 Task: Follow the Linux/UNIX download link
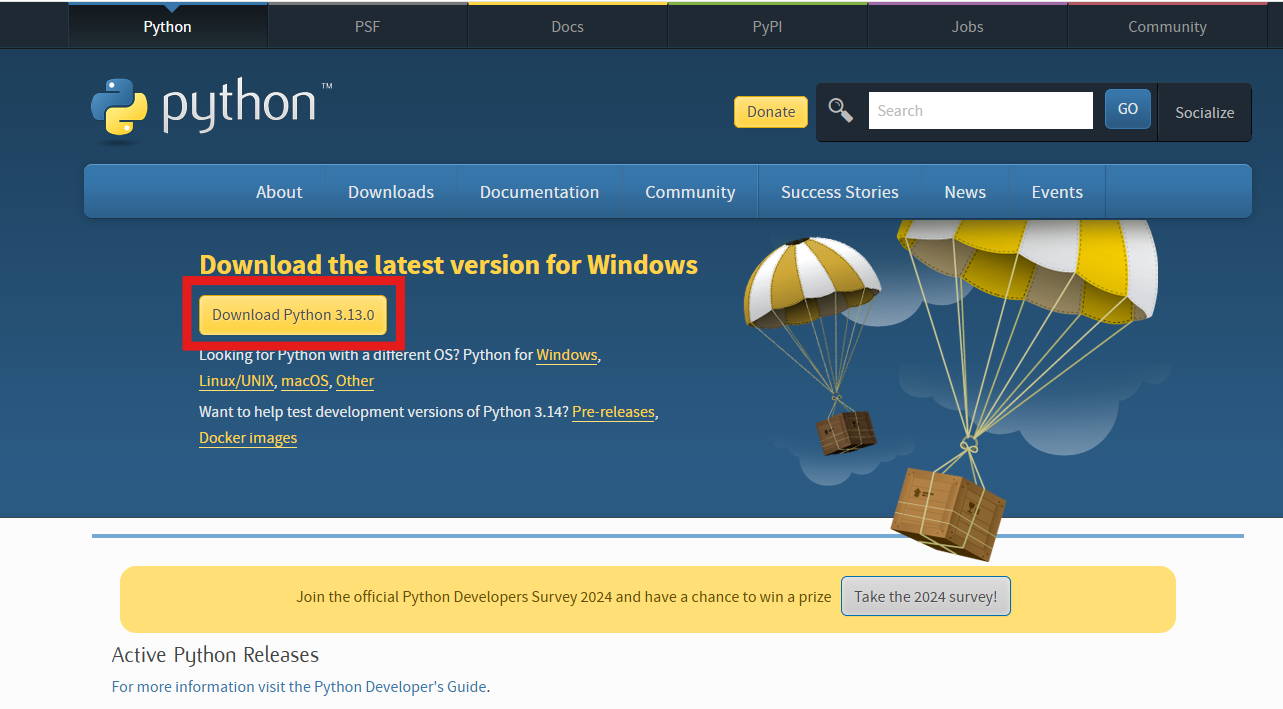(236, 381)
